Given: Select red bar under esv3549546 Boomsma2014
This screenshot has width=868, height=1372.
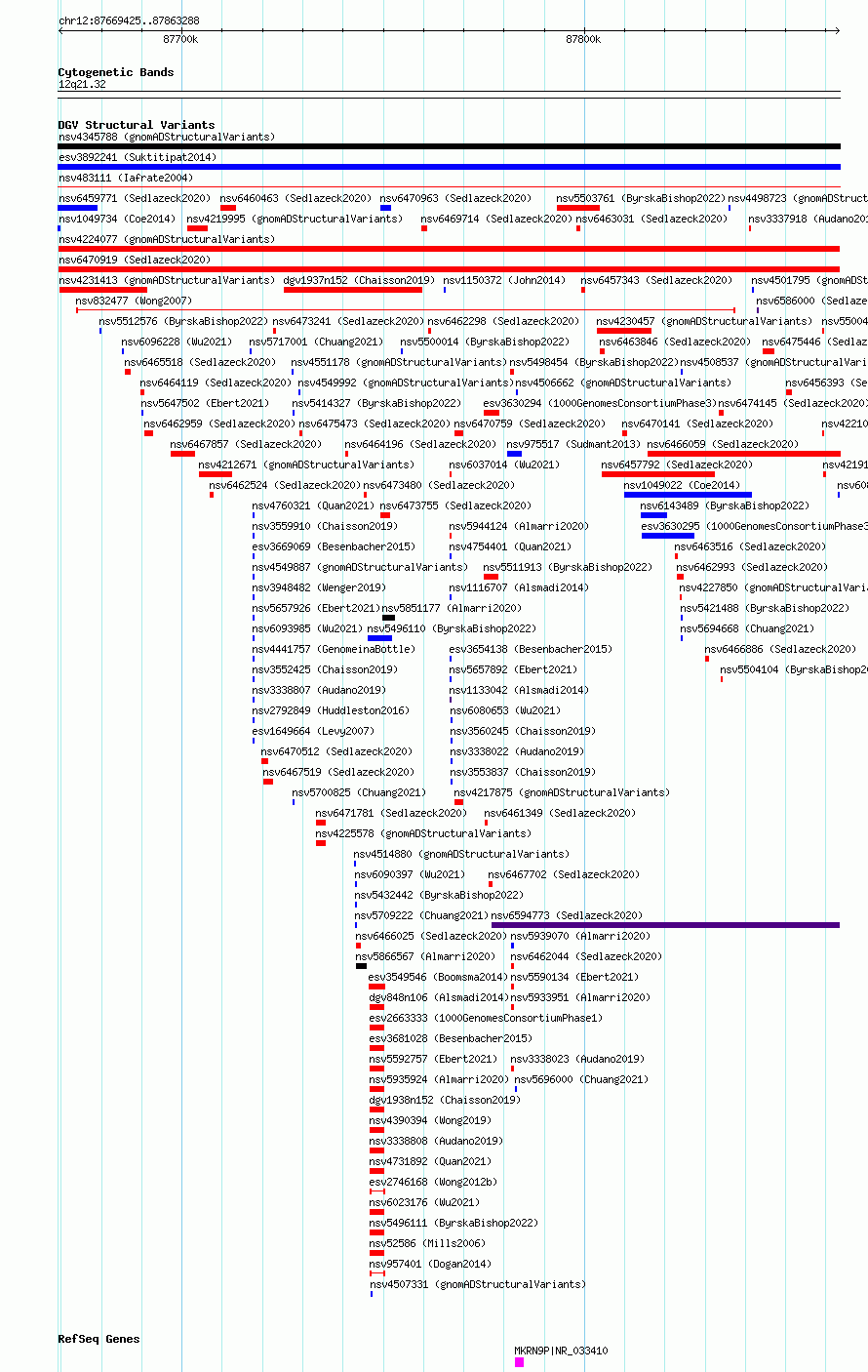Looking at the screenshot, I should point(376,987).
